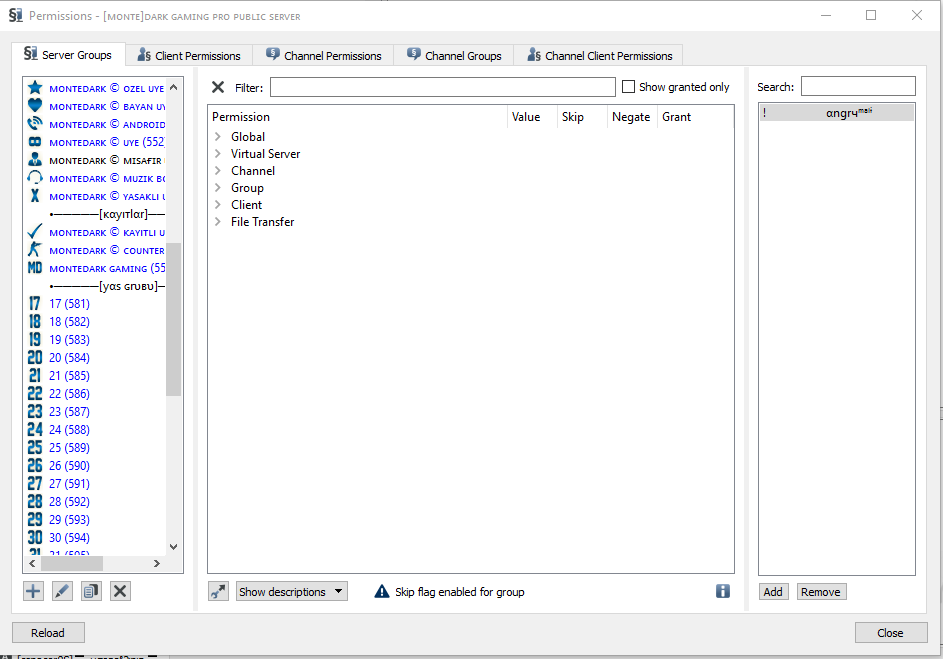
Task: Click the group list scroll down arrow
Action: 174,547
